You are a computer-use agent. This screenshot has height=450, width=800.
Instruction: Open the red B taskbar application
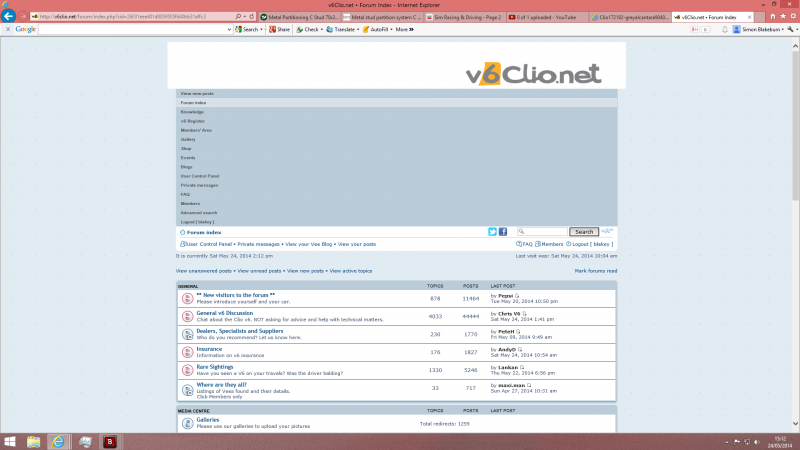click(x=110, y=441)
